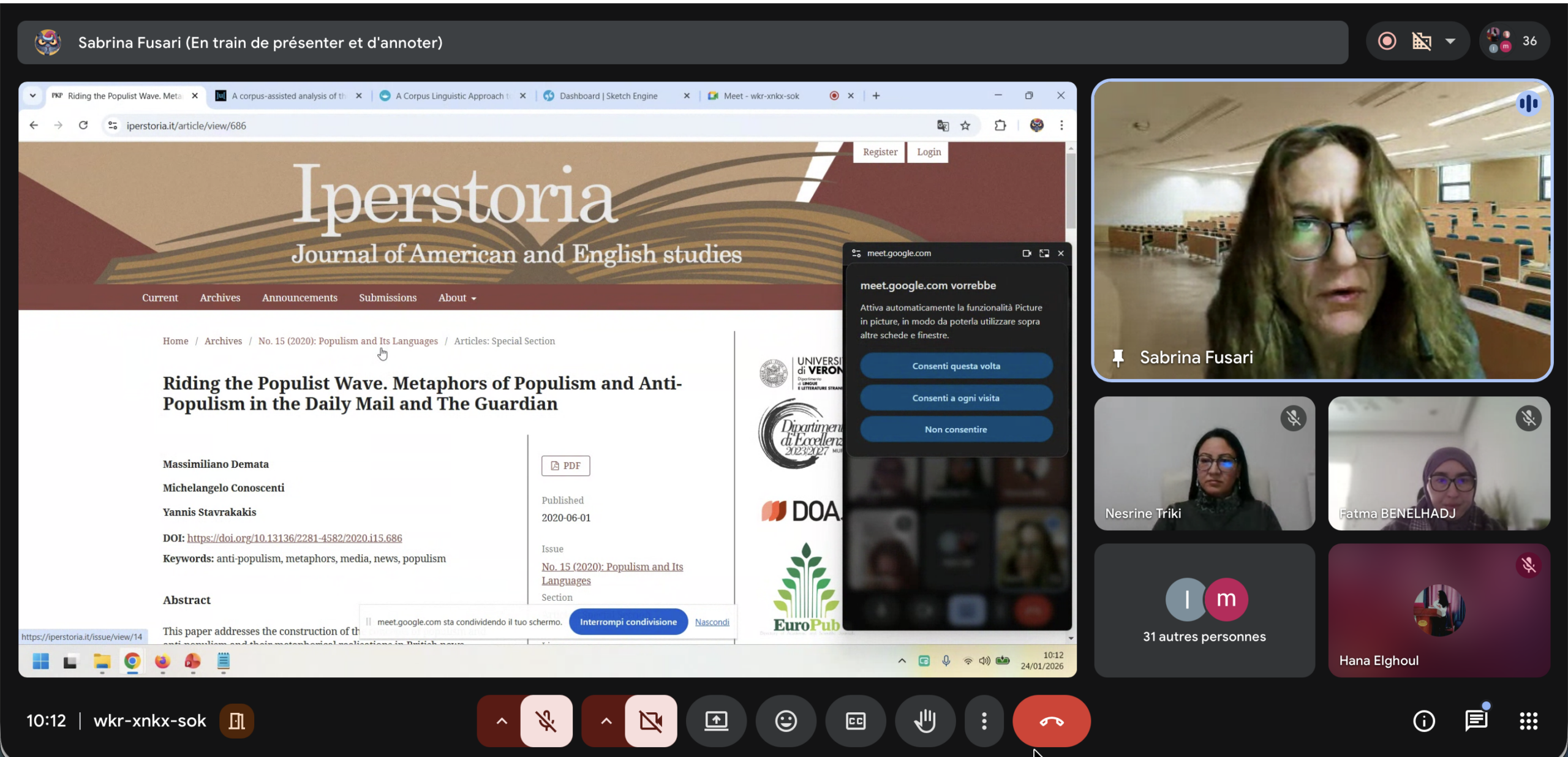The height and width of the screenshot is (757, 1568).
Task: Click the red leave call button
Action: click(x=1051, y=721)
